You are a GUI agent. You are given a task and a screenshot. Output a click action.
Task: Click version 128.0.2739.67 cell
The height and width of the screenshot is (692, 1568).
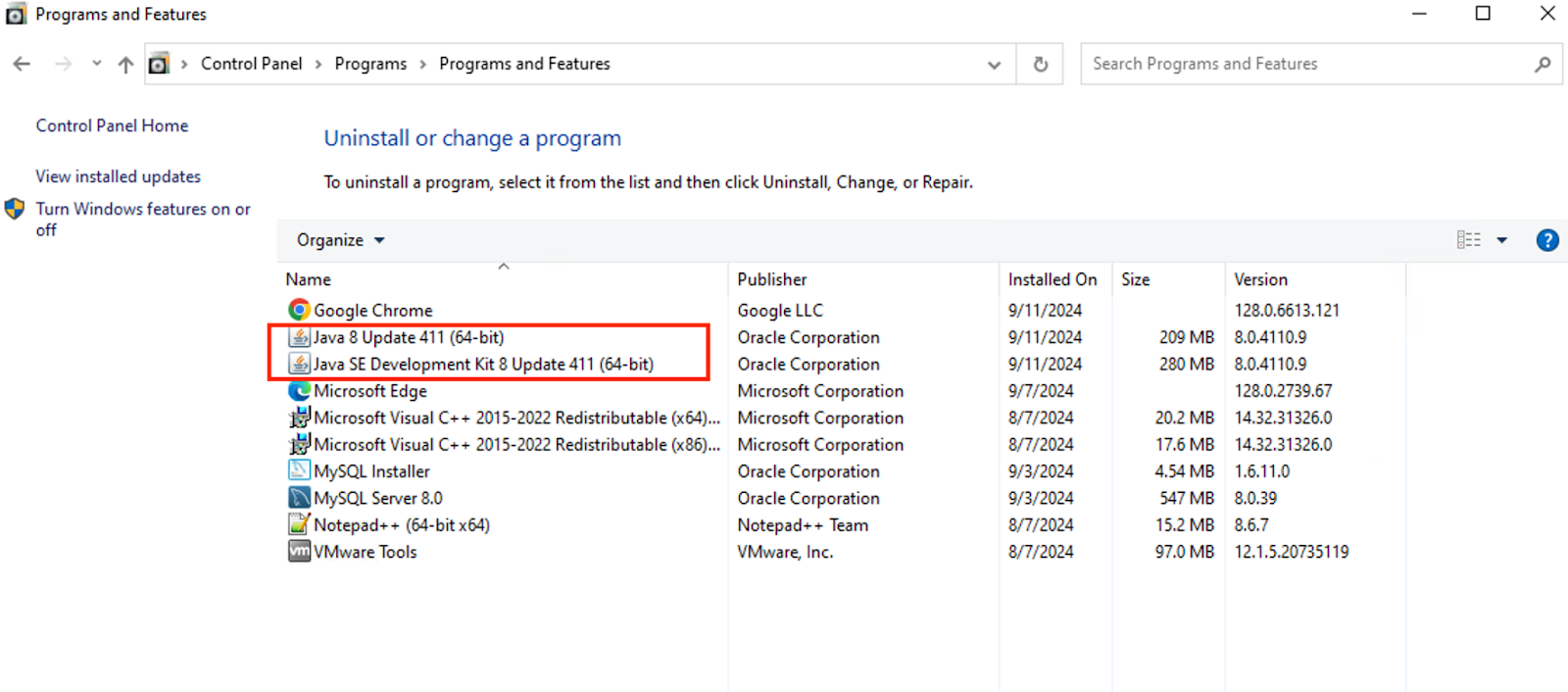click(x=1283, y=391)
